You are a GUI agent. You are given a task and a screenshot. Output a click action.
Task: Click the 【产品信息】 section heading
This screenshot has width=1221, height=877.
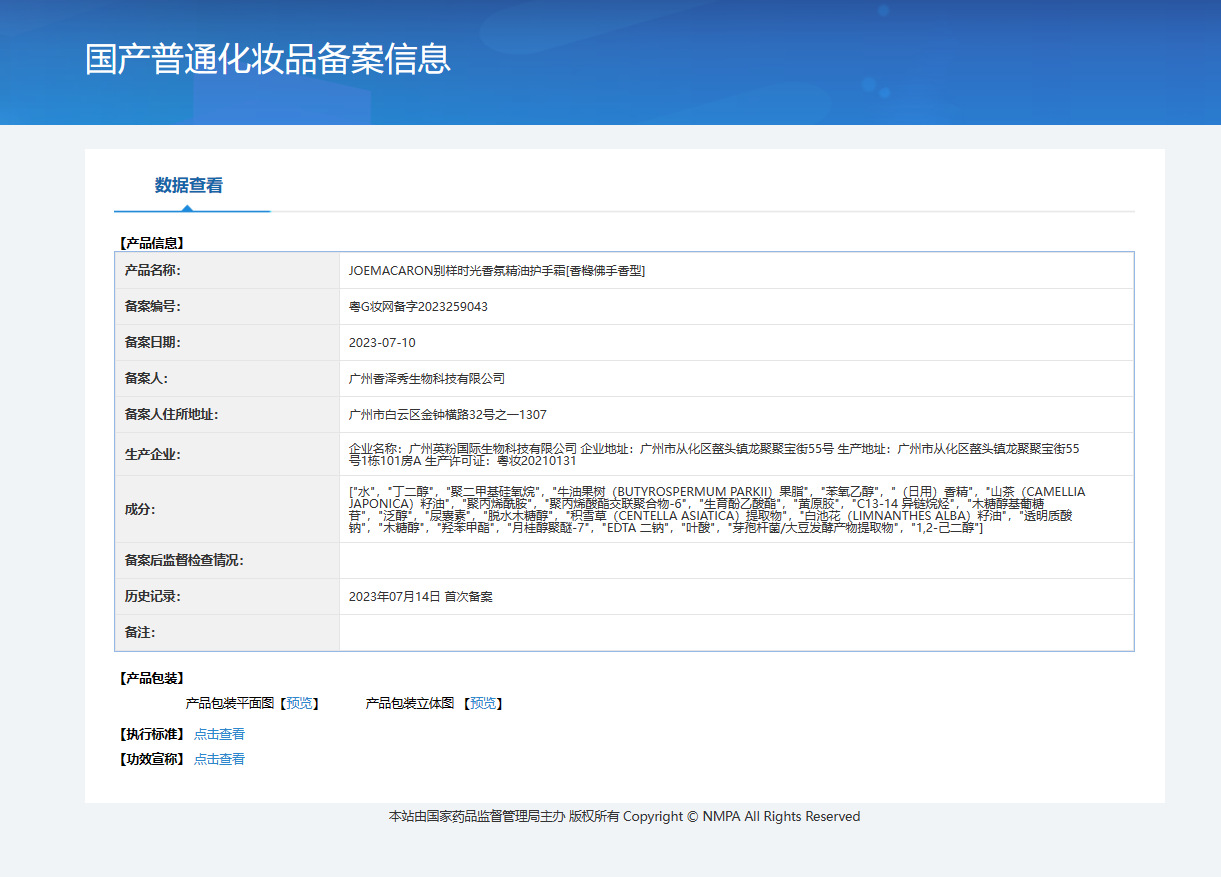152,242
